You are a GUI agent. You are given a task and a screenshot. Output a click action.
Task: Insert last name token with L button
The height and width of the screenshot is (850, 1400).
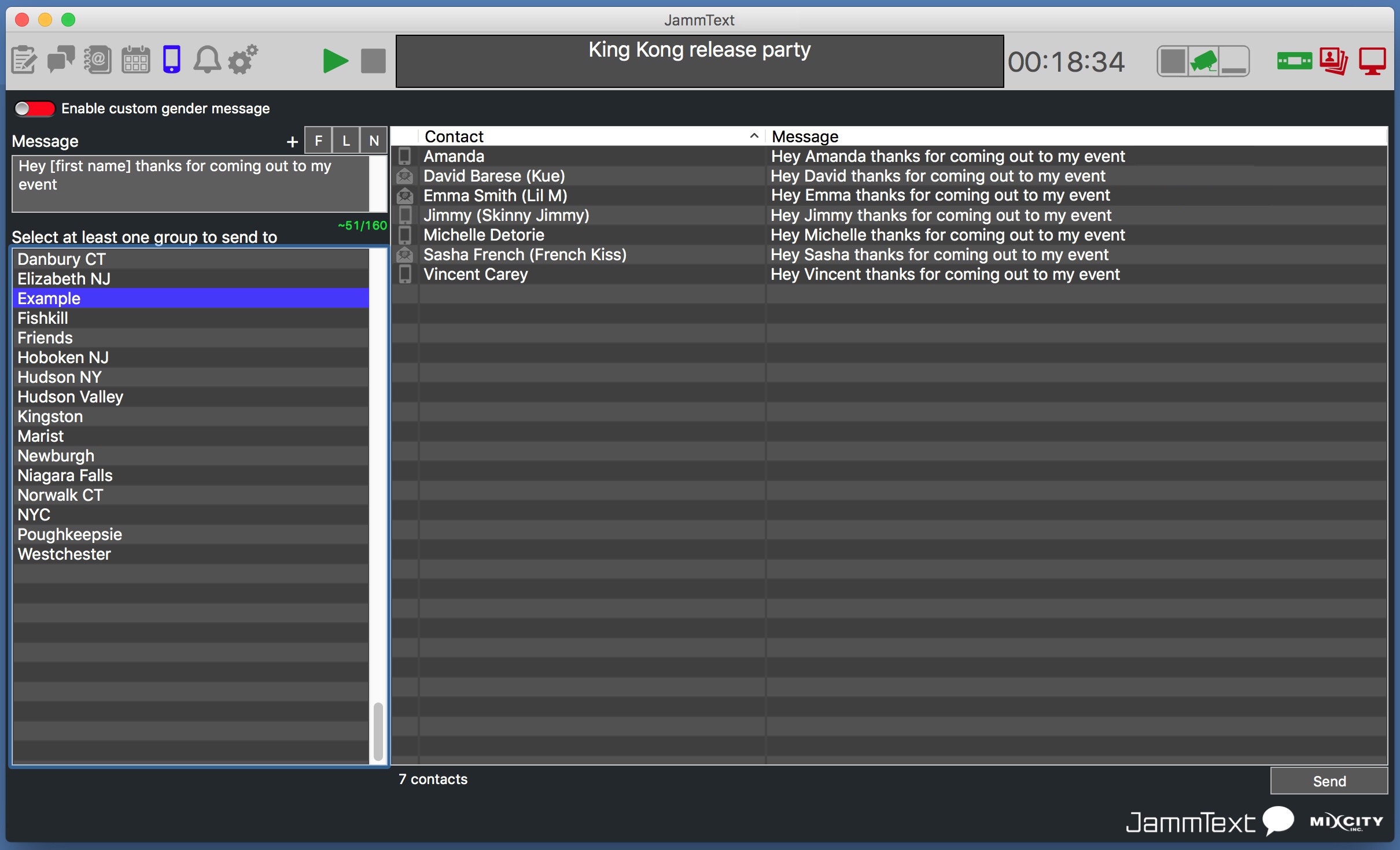tap(346, 141)
